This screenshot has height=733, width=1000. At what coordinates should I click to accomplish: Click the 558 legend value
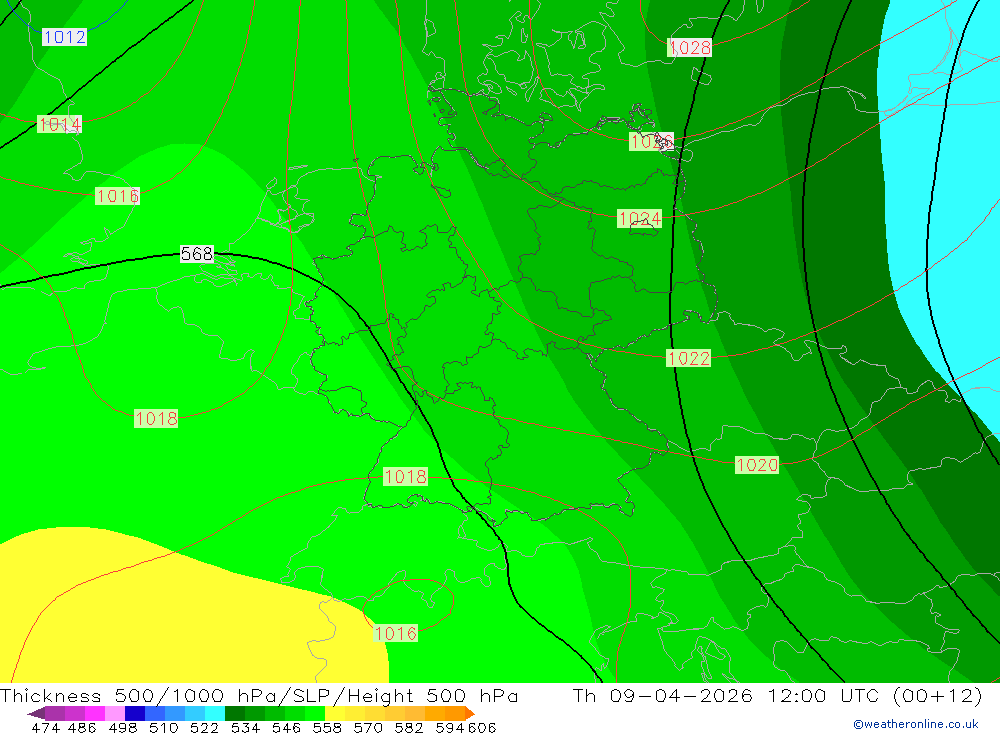click(x=327, y=727)
